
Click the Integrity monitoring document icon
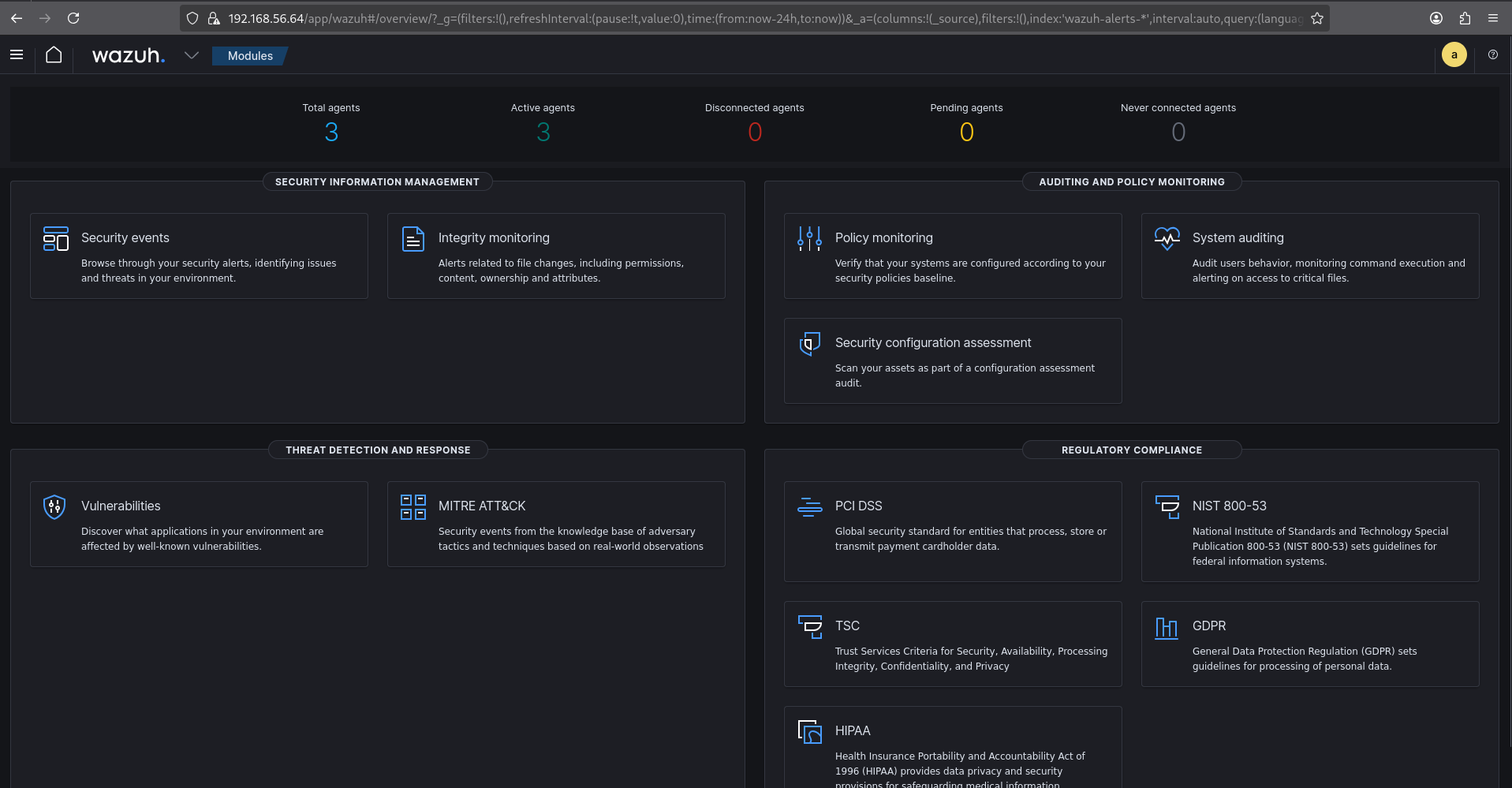[413, 238]
